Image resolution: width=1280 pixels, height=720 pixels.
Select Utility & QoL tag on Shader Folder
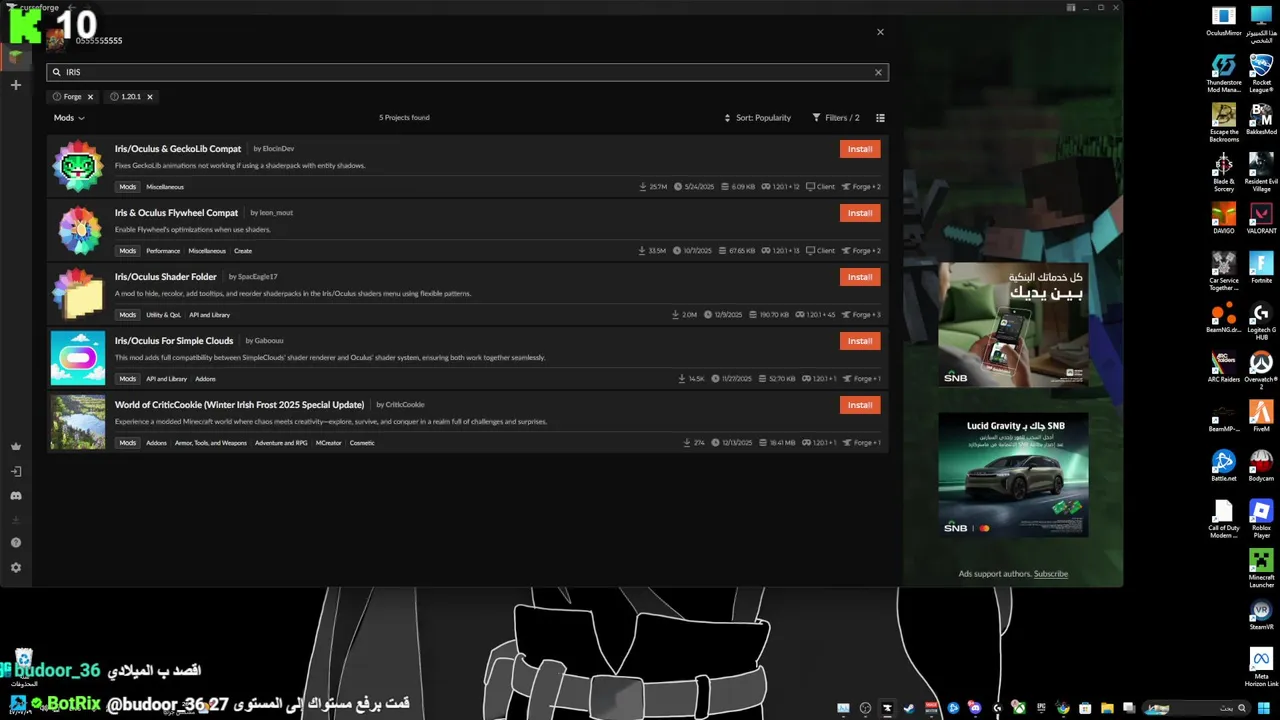coord(164,315)
